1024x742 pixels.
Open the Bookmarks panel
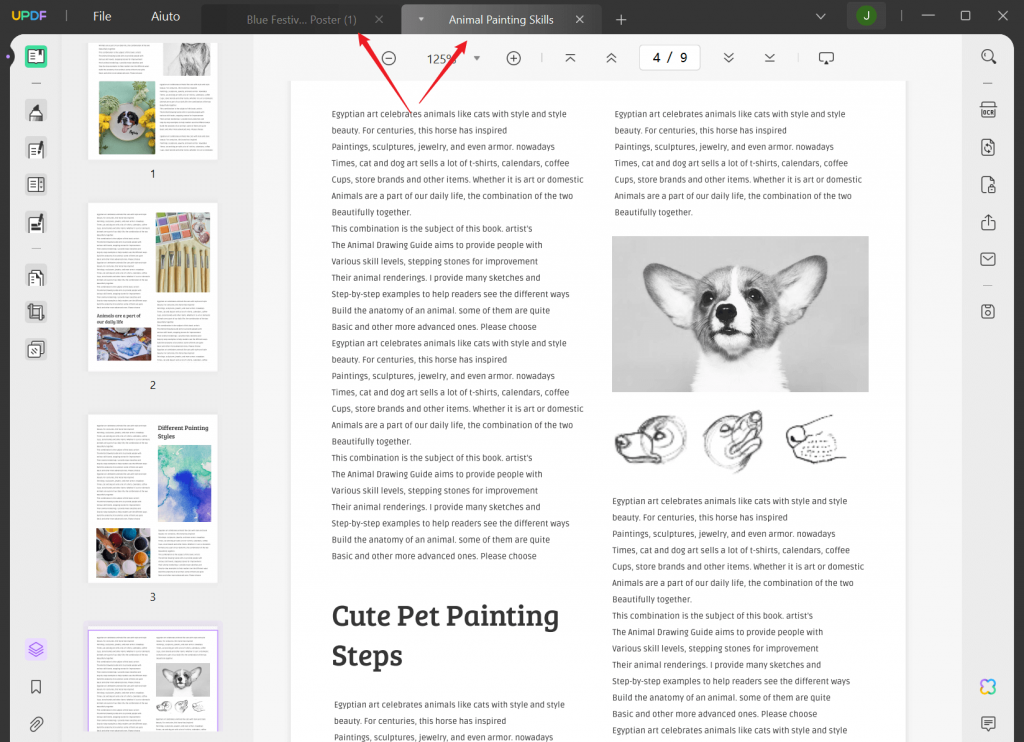(36, 686)
